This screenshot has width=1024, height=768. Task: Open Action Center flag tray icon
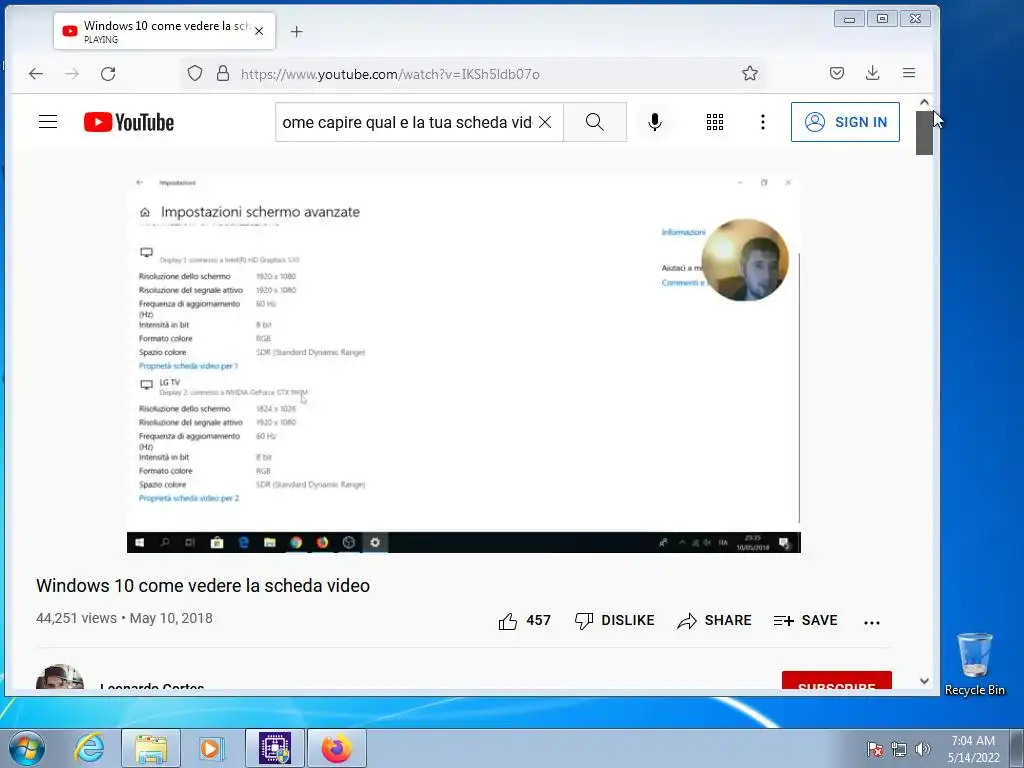875,749
